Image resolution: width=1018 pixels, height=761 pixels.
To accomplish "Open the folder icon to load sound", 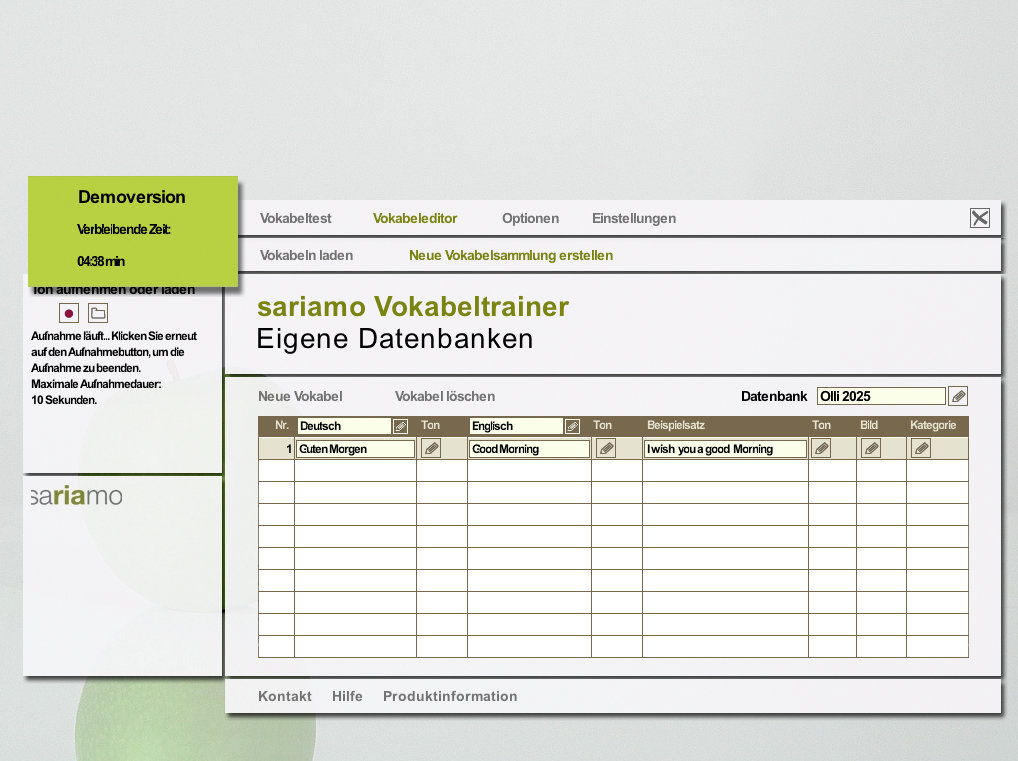I will coord(98,313).
